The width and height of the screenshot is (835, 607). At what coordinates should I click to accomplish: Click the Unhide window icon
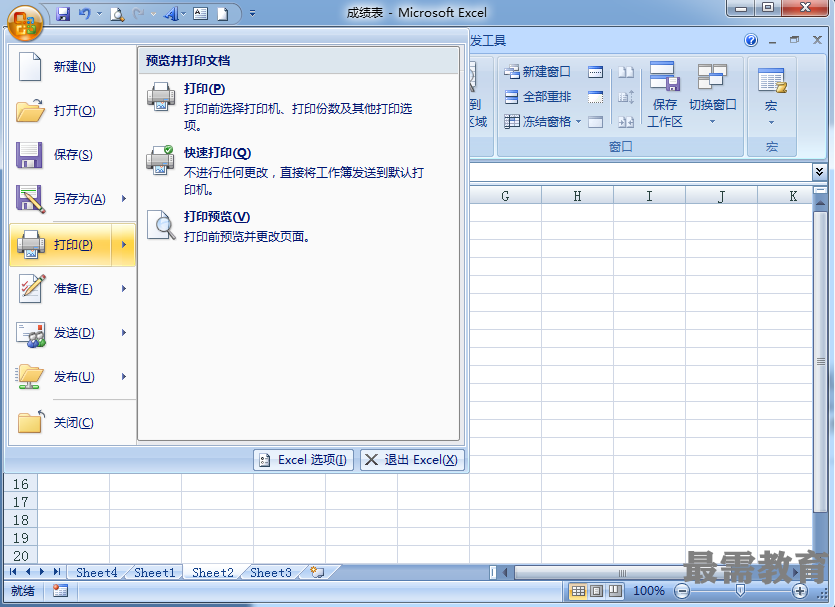pos(595,122)
